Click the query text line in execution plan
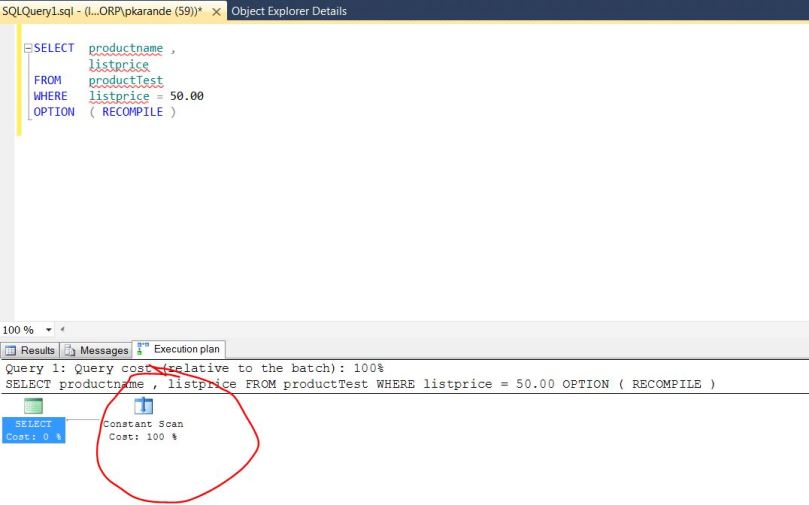 360,384
